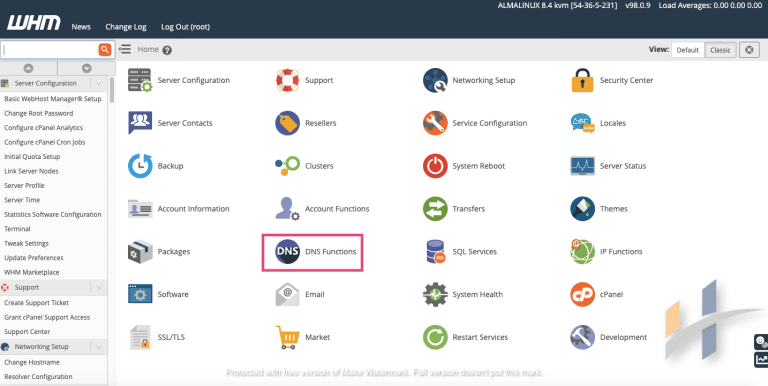Open Tweak Settings sidebar link
Viewport: 768px width, 386px height.
point(26,243)
